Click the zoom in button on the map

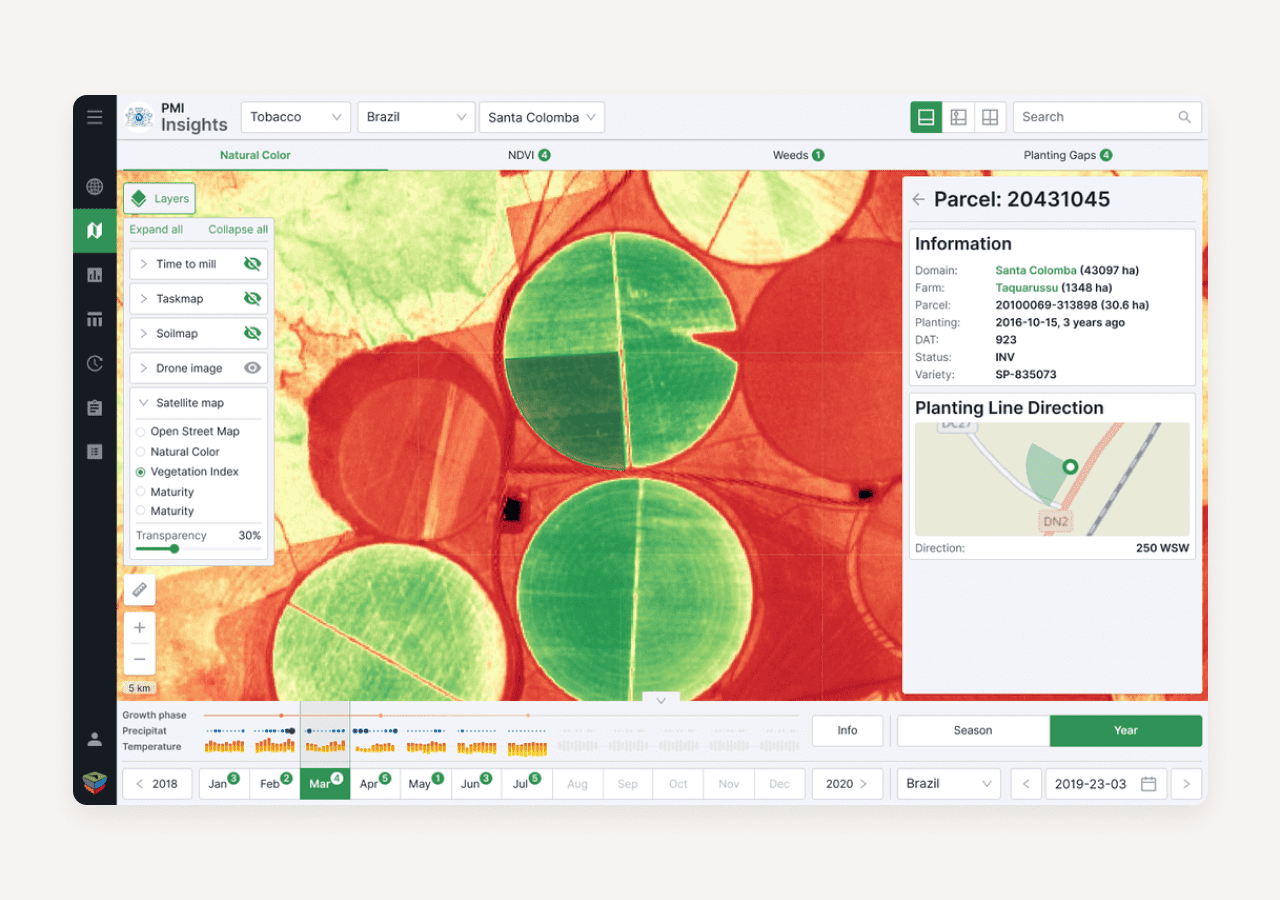[x=139, y=627]
